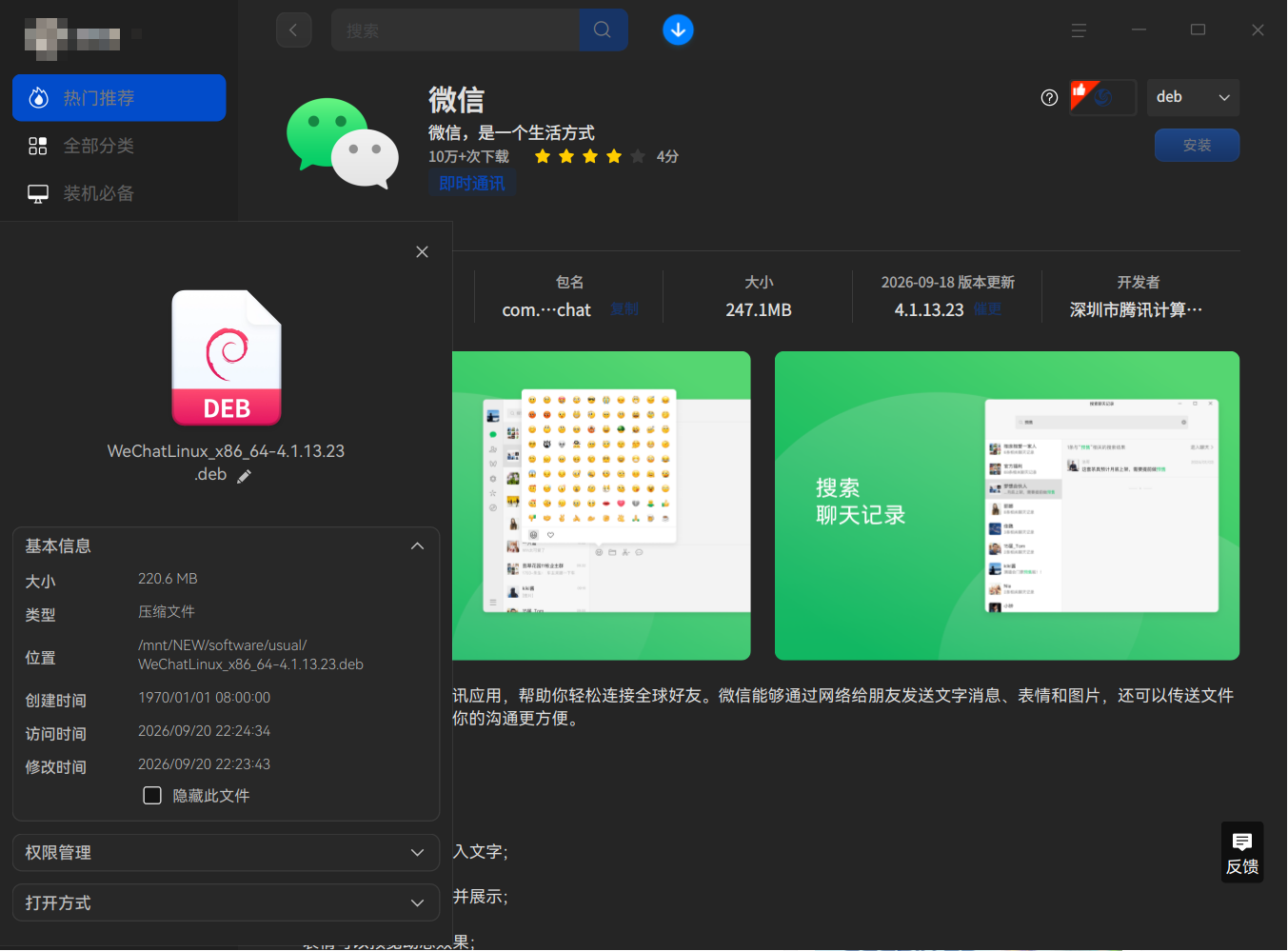
Task: Open 全部分类 in the sidebar
Action: coord(119,146)
